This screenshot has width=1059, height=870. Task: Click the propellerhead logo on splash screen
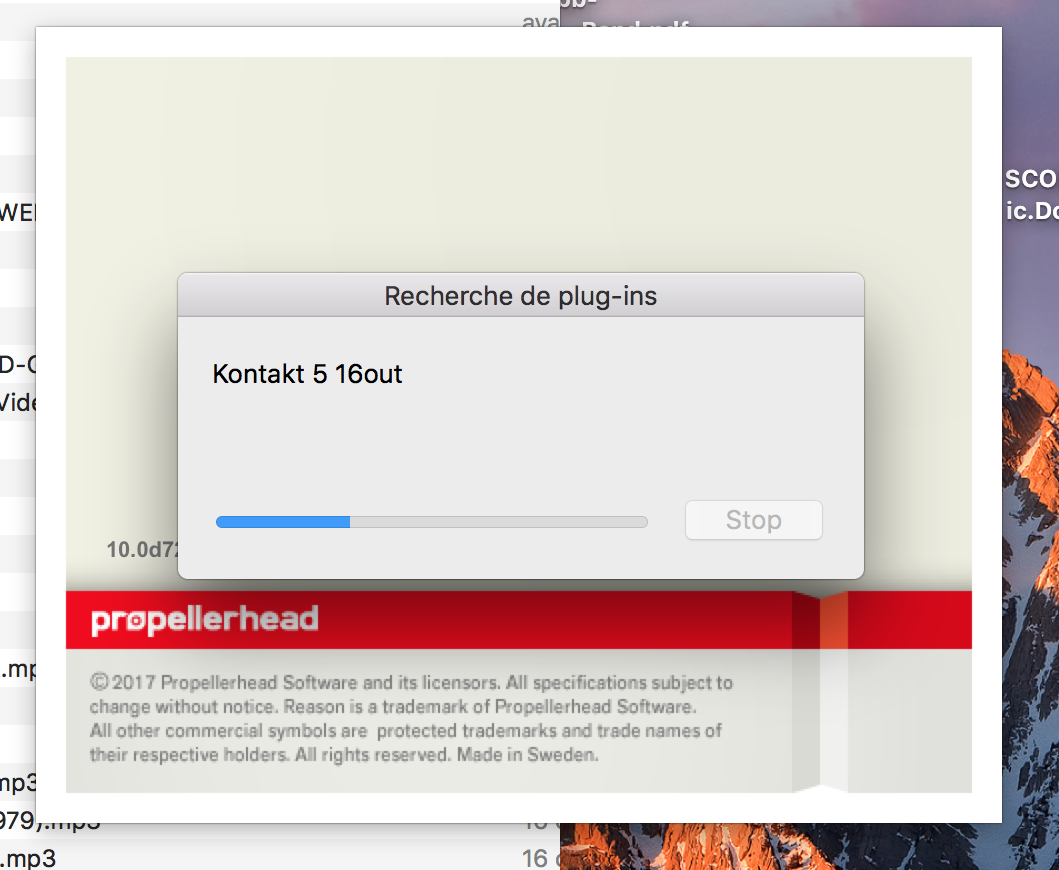(205, 620)
